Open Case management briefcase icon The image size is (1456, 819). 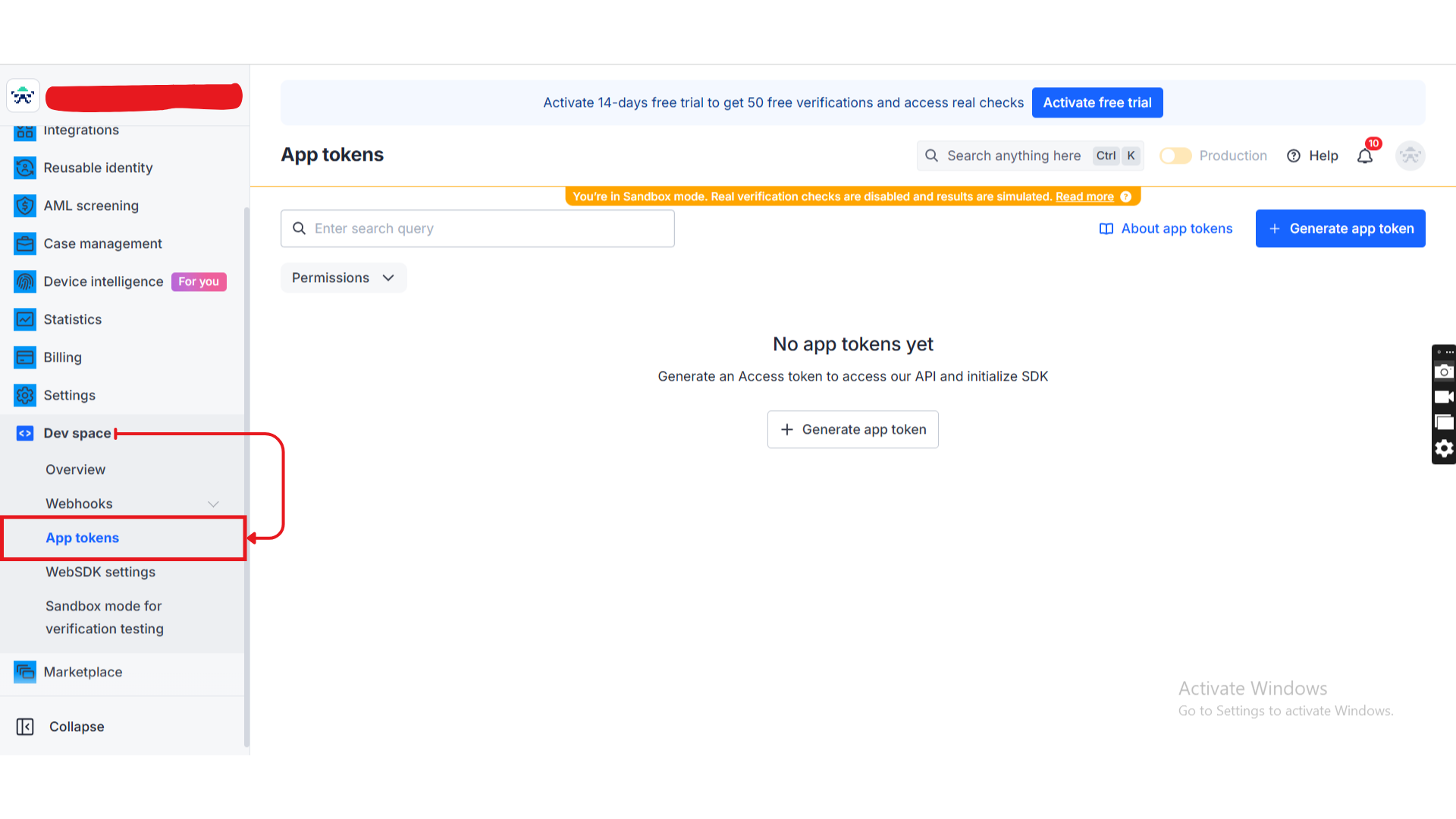point(25,243)
